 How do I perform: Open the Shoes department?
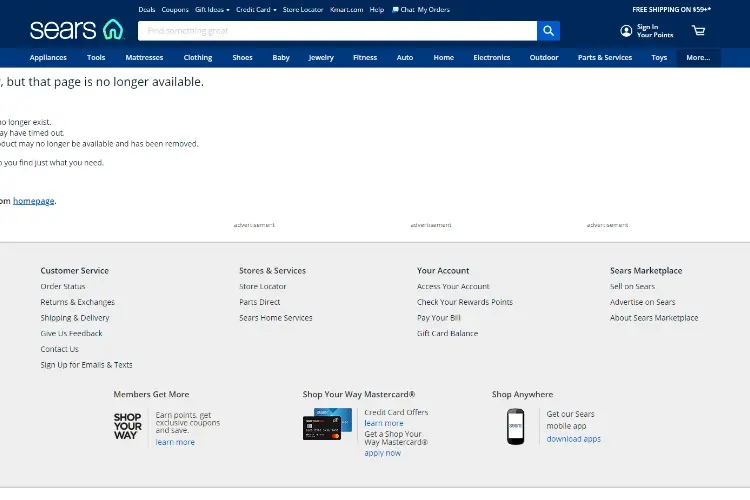[243, 57]
